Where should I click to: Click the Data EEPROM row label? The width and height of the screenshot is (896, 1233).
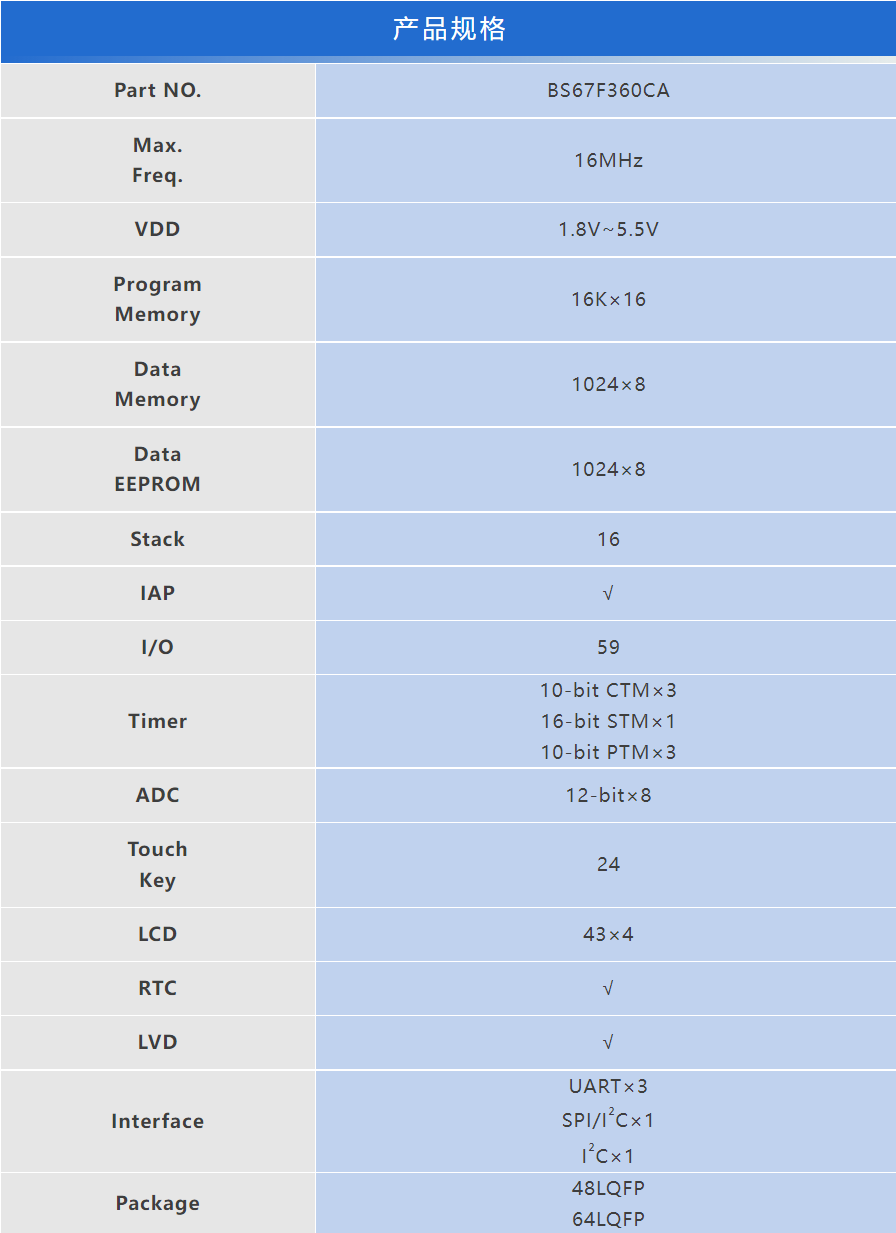coord(157,469)
